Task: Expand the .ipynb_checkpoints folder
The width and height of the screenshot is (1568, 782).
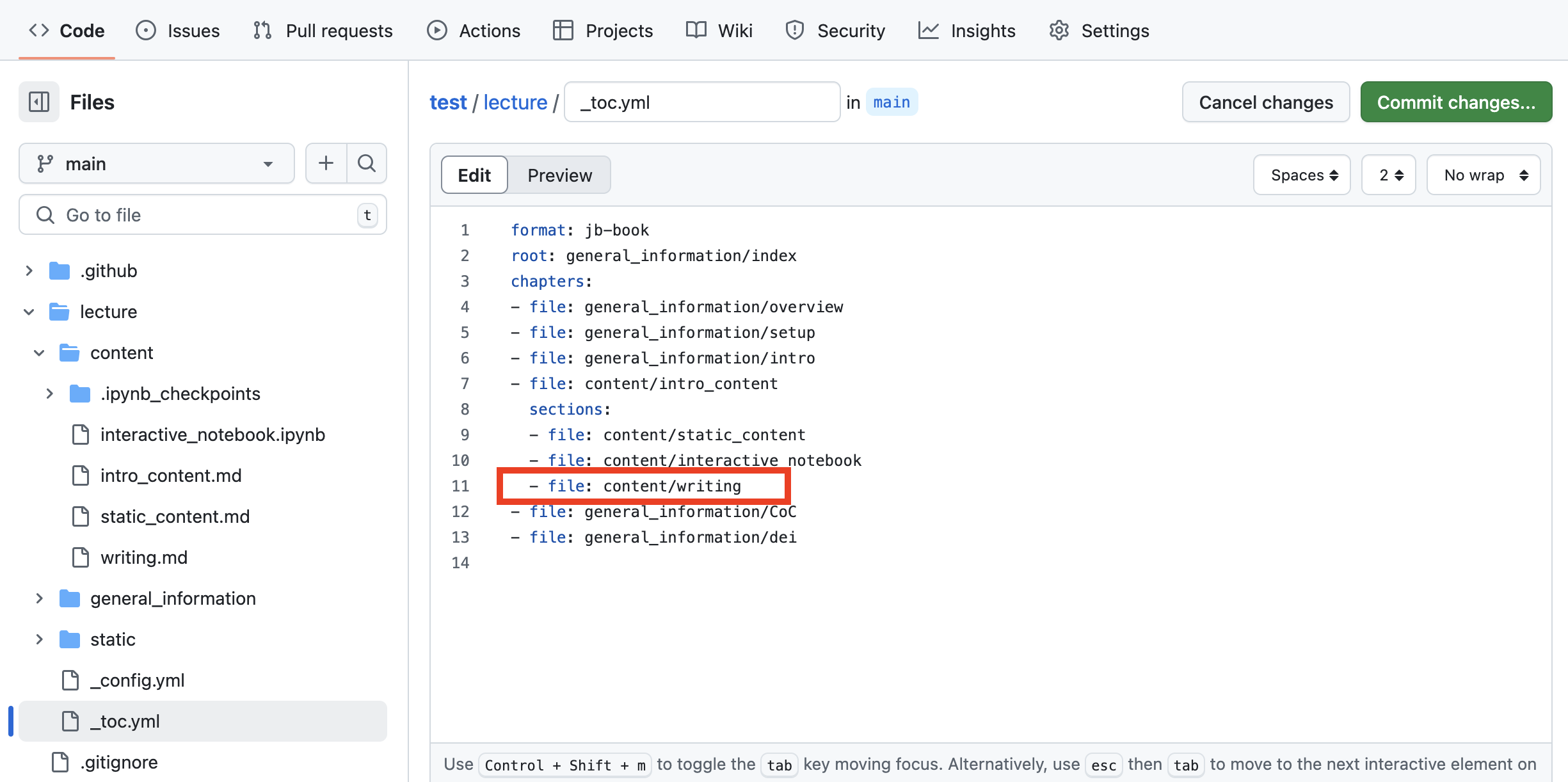Action: tap(50, 393)
